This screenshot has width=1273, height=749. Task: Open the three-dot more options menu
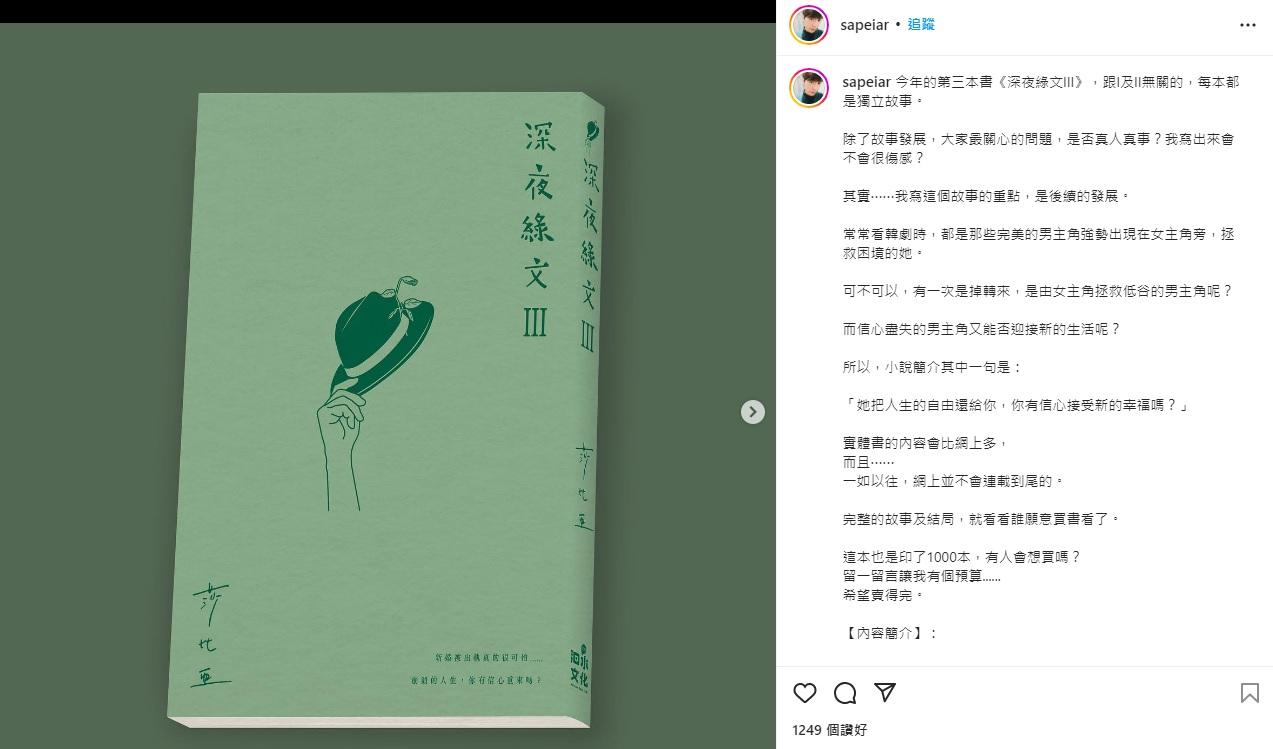tap(1247, 24)
